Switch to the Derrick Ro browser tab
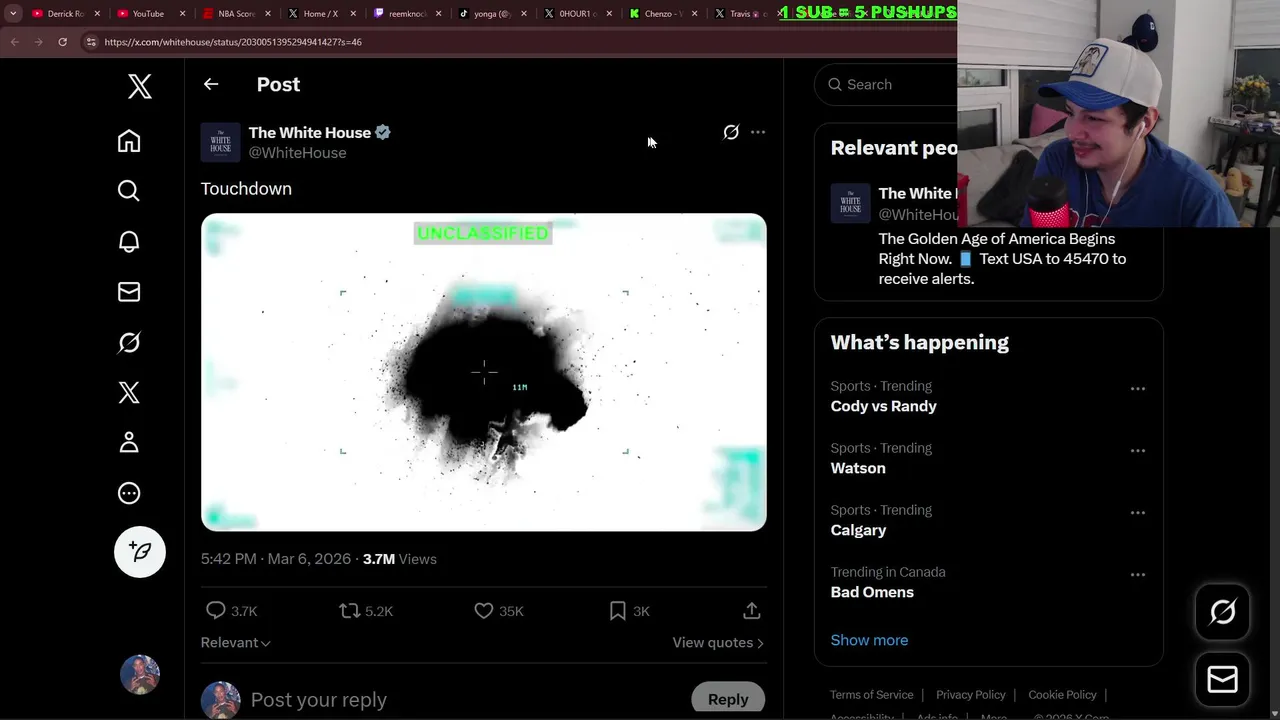This screenshot has width=1280, height=720. [x=62, y=14]
